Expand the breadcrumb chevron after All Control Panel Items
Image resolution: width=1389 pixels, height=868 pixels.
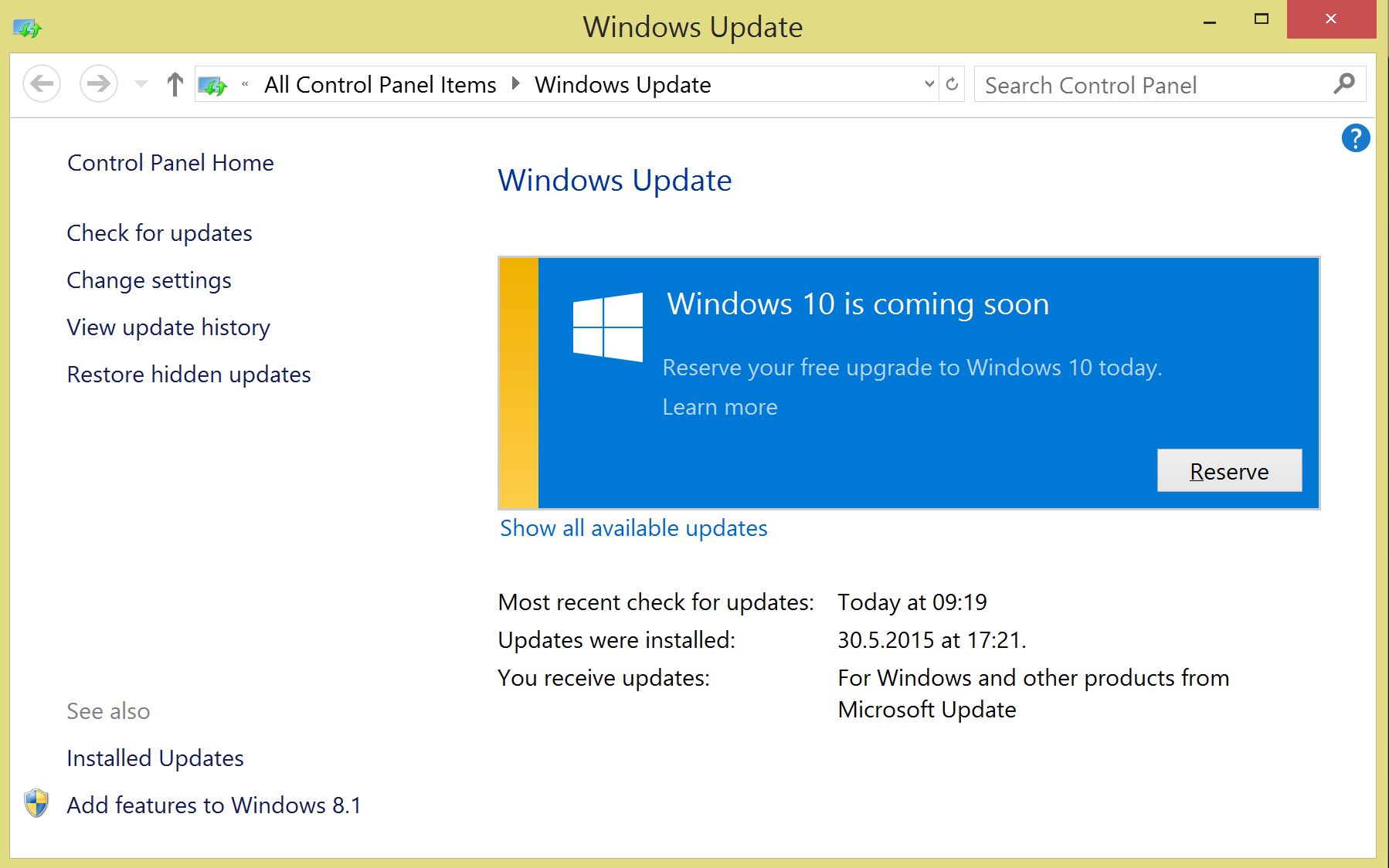(x=514, y=84)
